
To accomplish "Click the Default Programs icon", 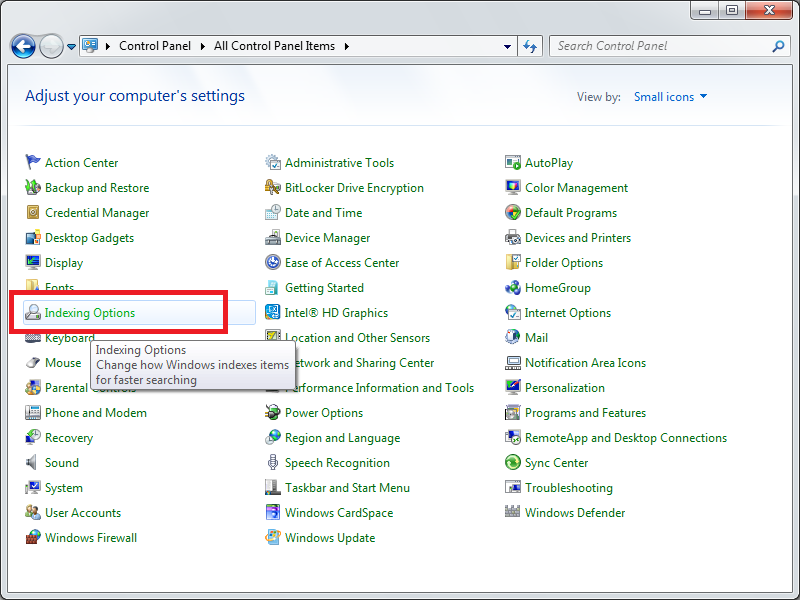I will click(x=513, y=212).
